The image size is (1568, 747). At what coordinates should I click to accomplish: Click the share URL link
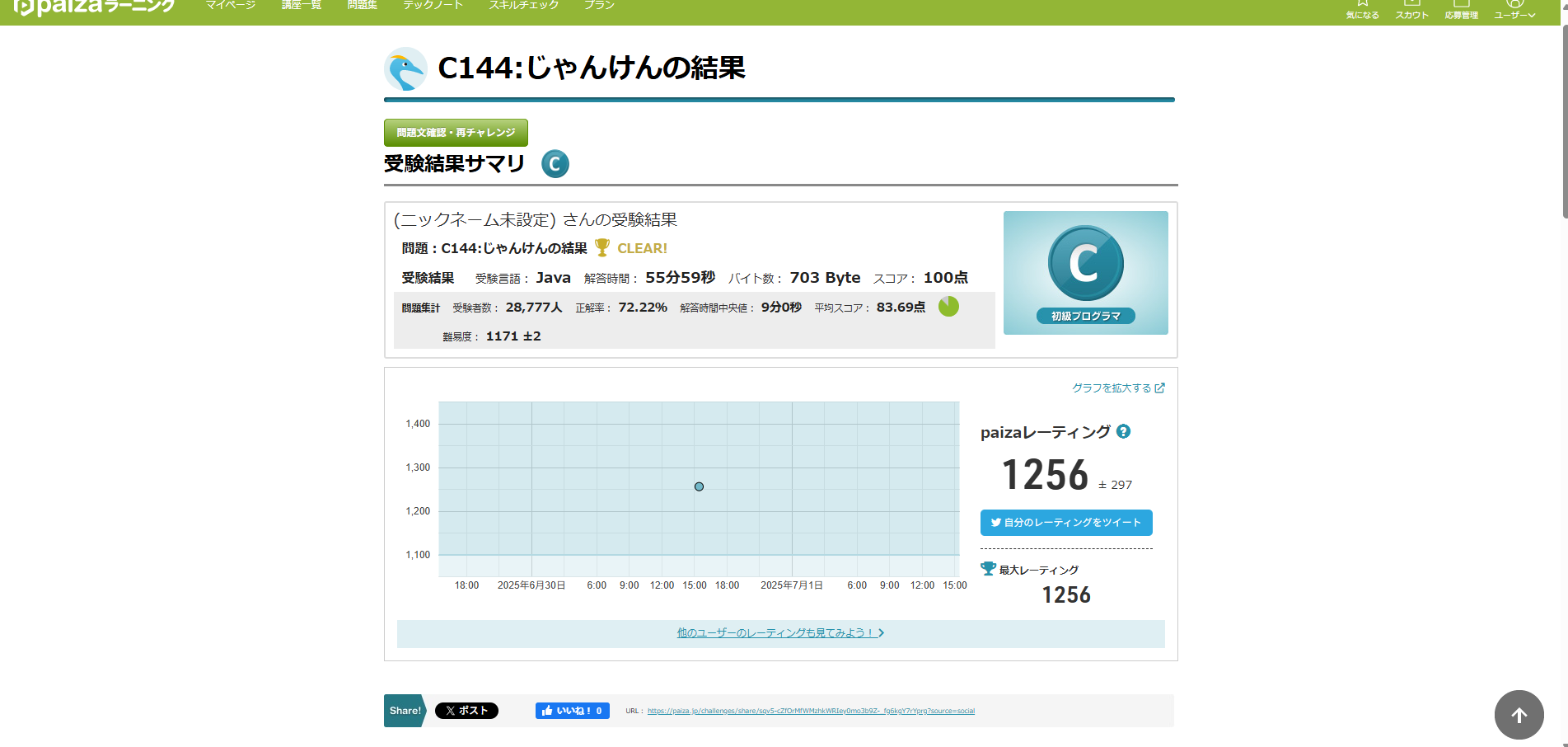810,711
